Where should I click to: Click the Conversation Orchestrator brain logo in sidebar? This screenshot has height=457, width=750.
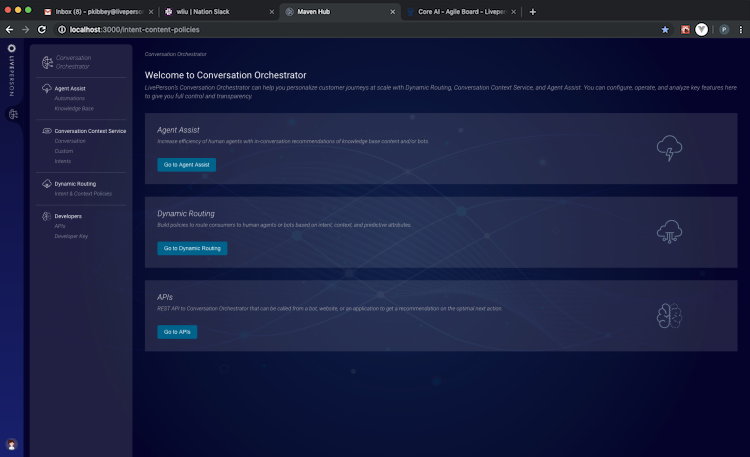click(x=47, y=62)
